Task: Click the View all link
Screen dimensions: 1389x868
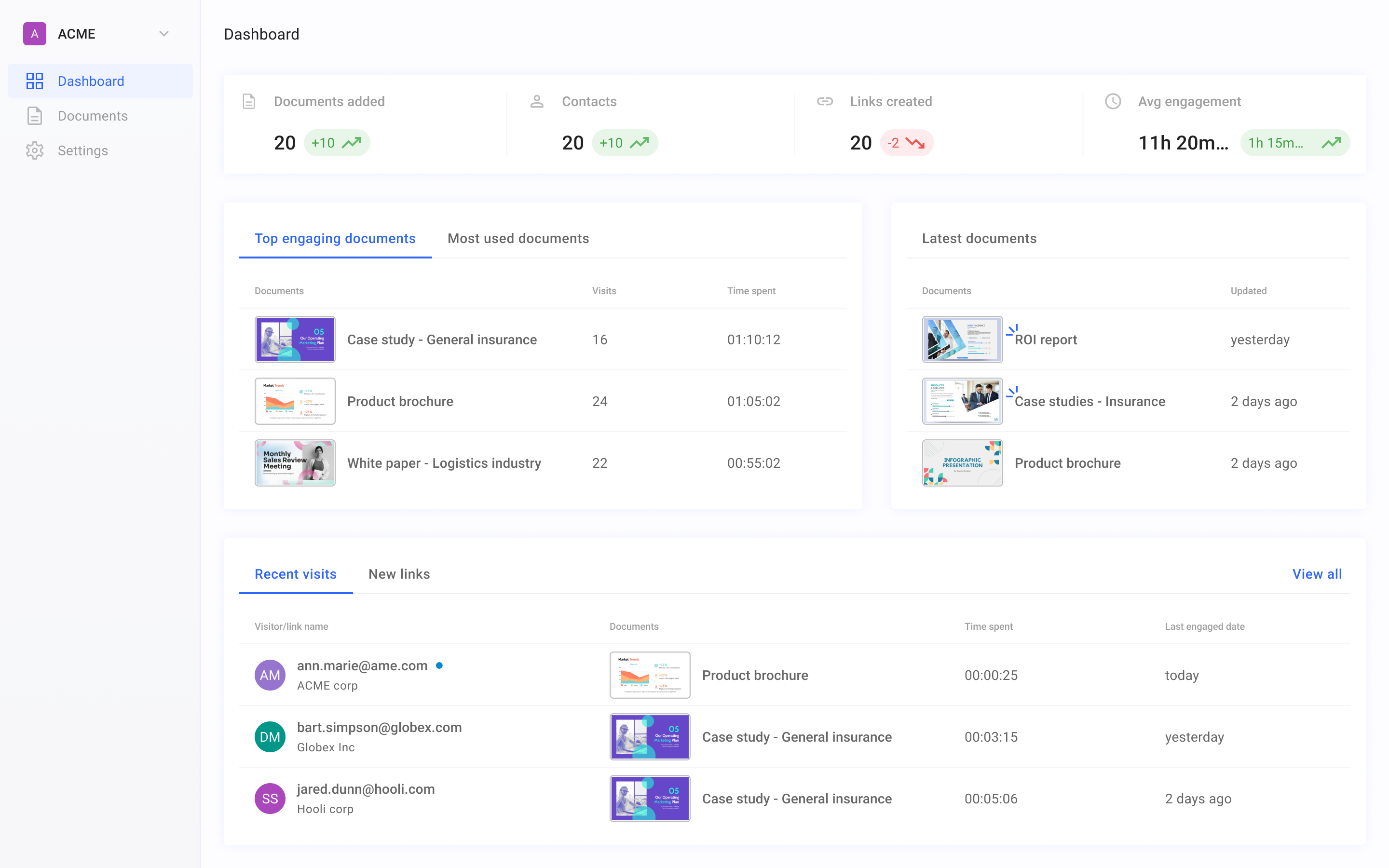Action: [1317, 574]
